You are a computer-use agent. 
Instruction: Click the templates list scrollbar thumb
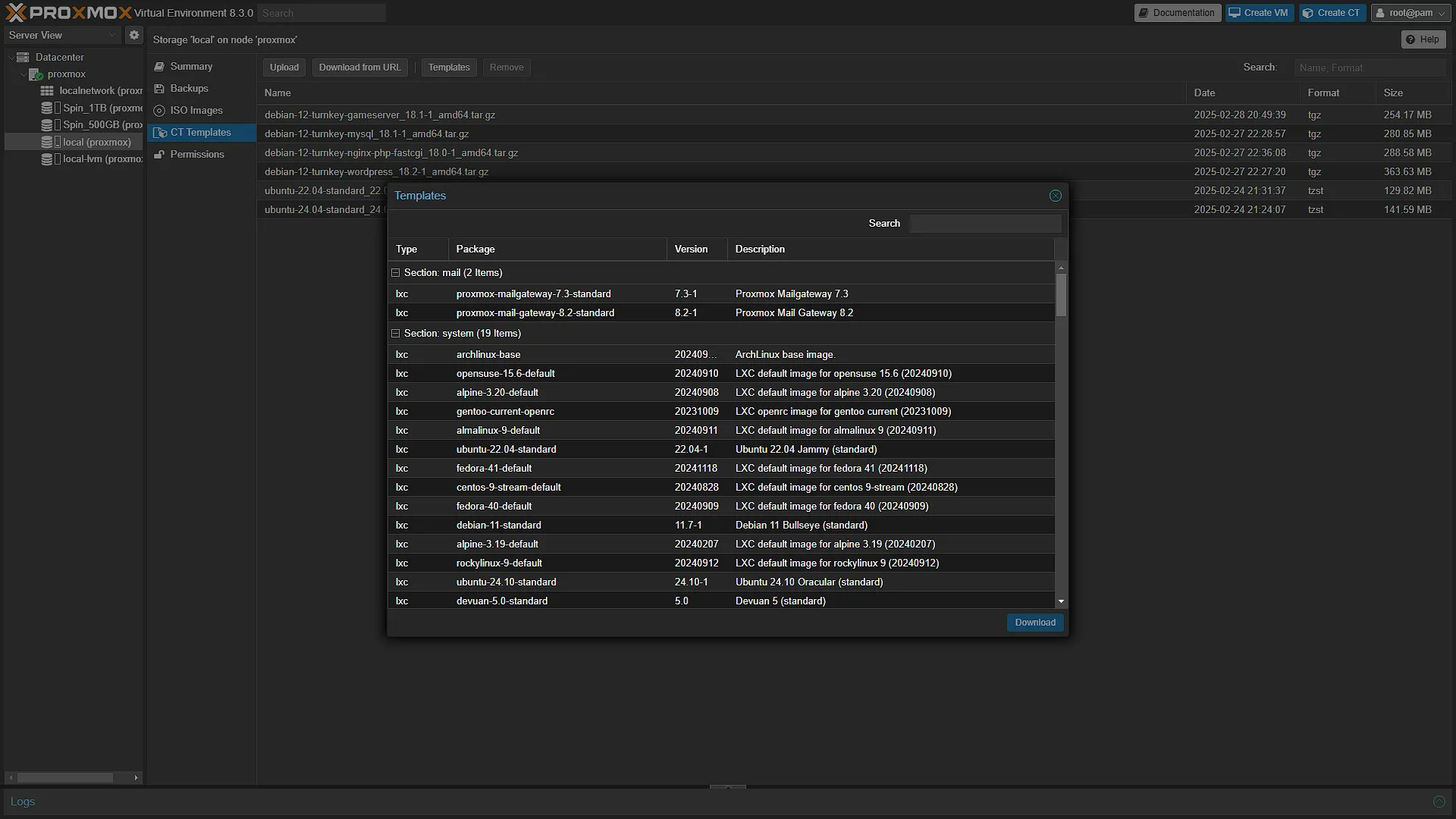click(1061, 294)
